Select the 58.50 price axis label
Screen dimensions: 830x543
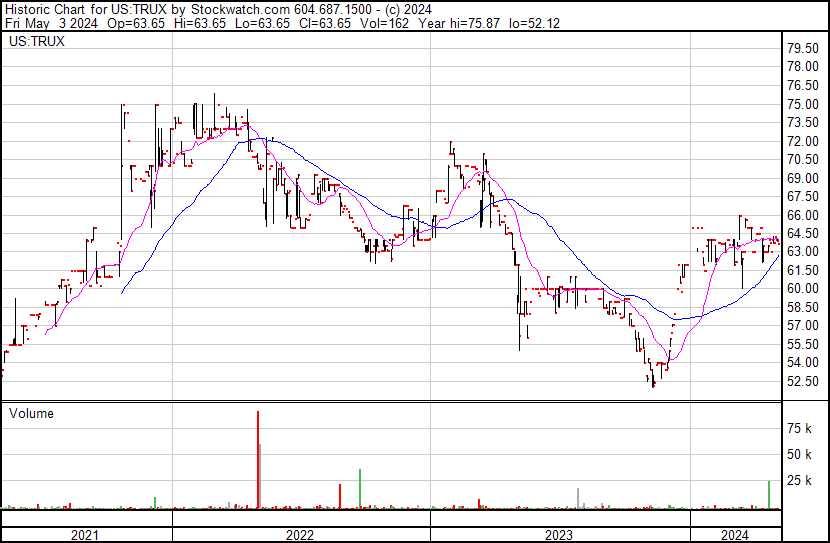pos(803,307)
